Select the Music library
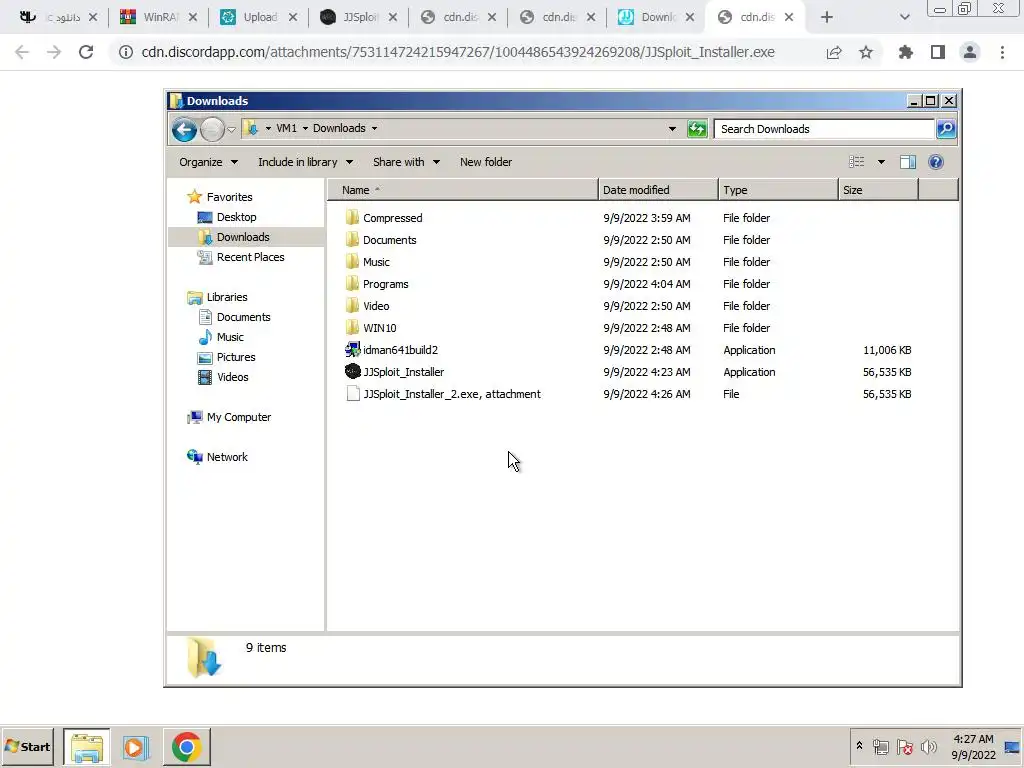The image size is (1024, 768). click(x=230, y=337)
